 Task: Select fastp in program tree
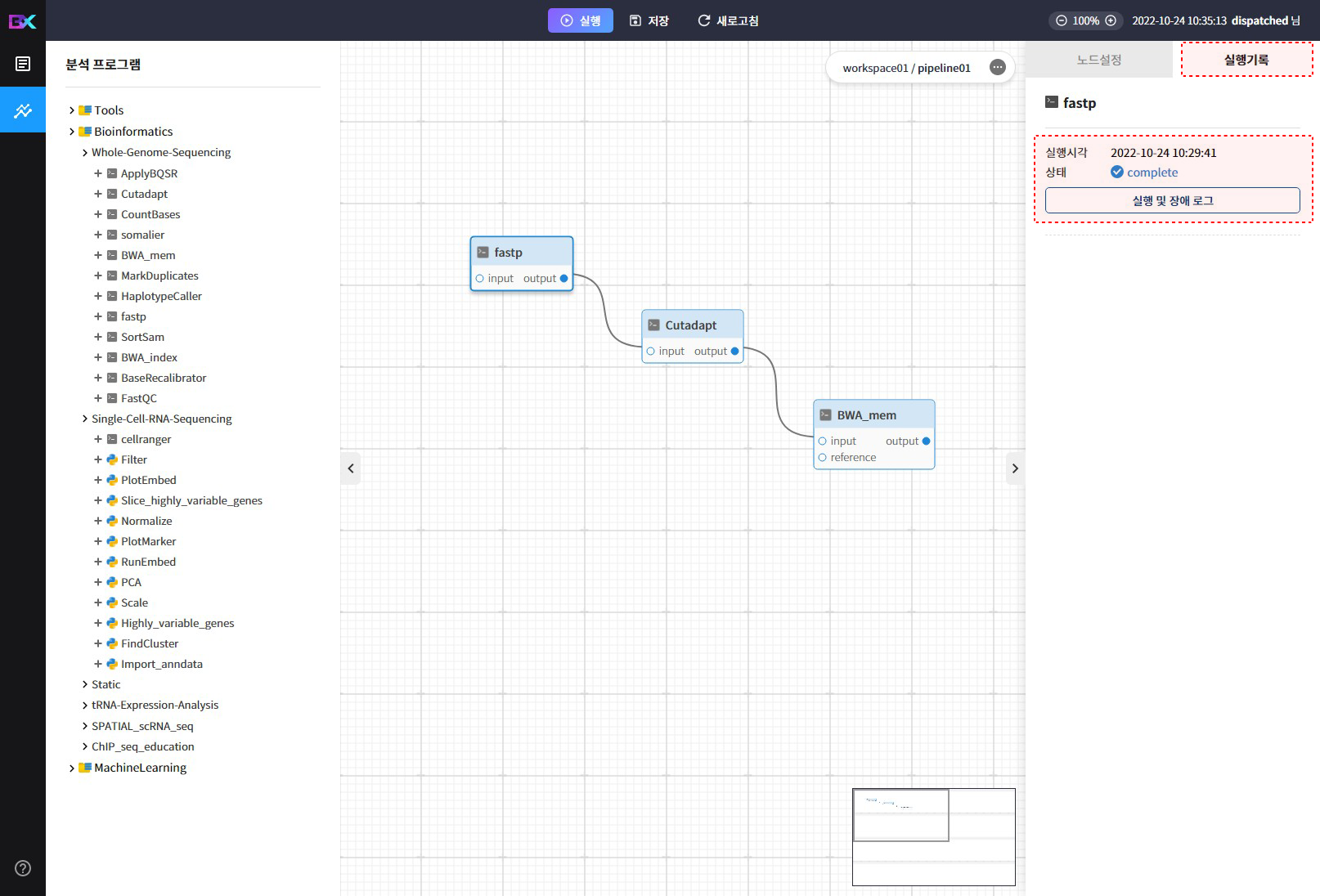click(x=133, y=316)
